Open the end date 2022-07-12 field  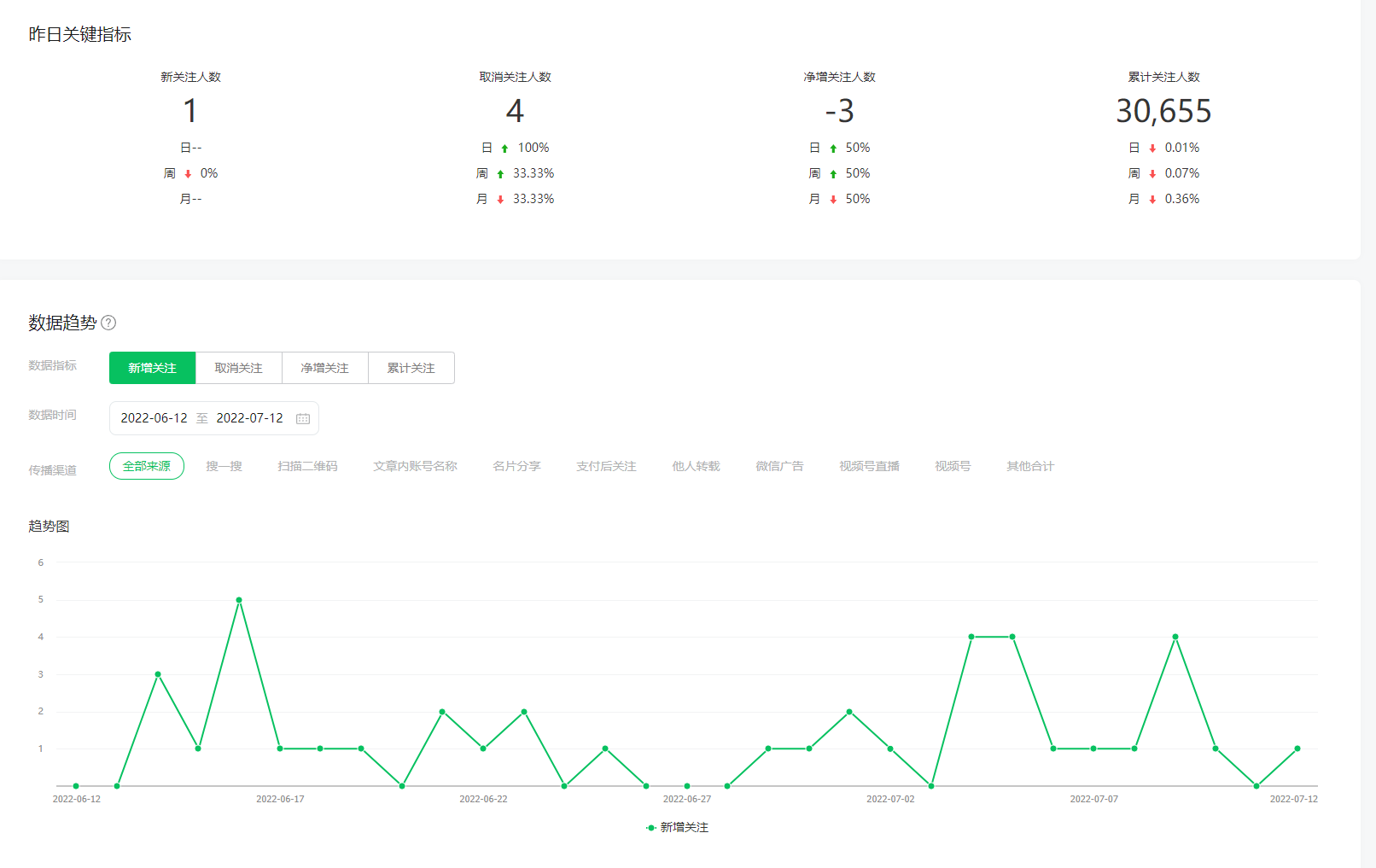coord(249,418)
